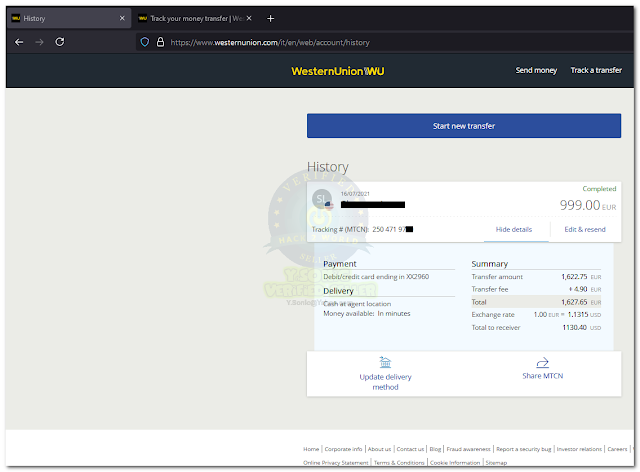Viewport: 640px width, 472px height.
Task: Click the Share MTCN arrow icon
Action: tap(542, 362)
